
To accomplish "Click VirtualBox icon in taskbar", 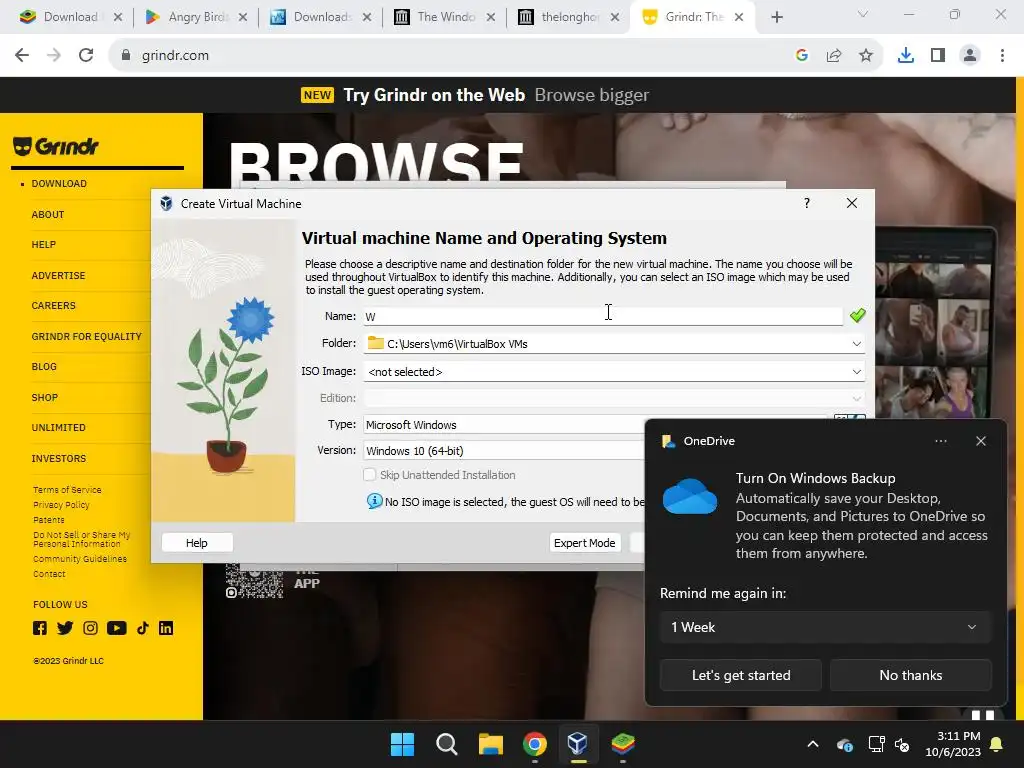I will (578, 744).
